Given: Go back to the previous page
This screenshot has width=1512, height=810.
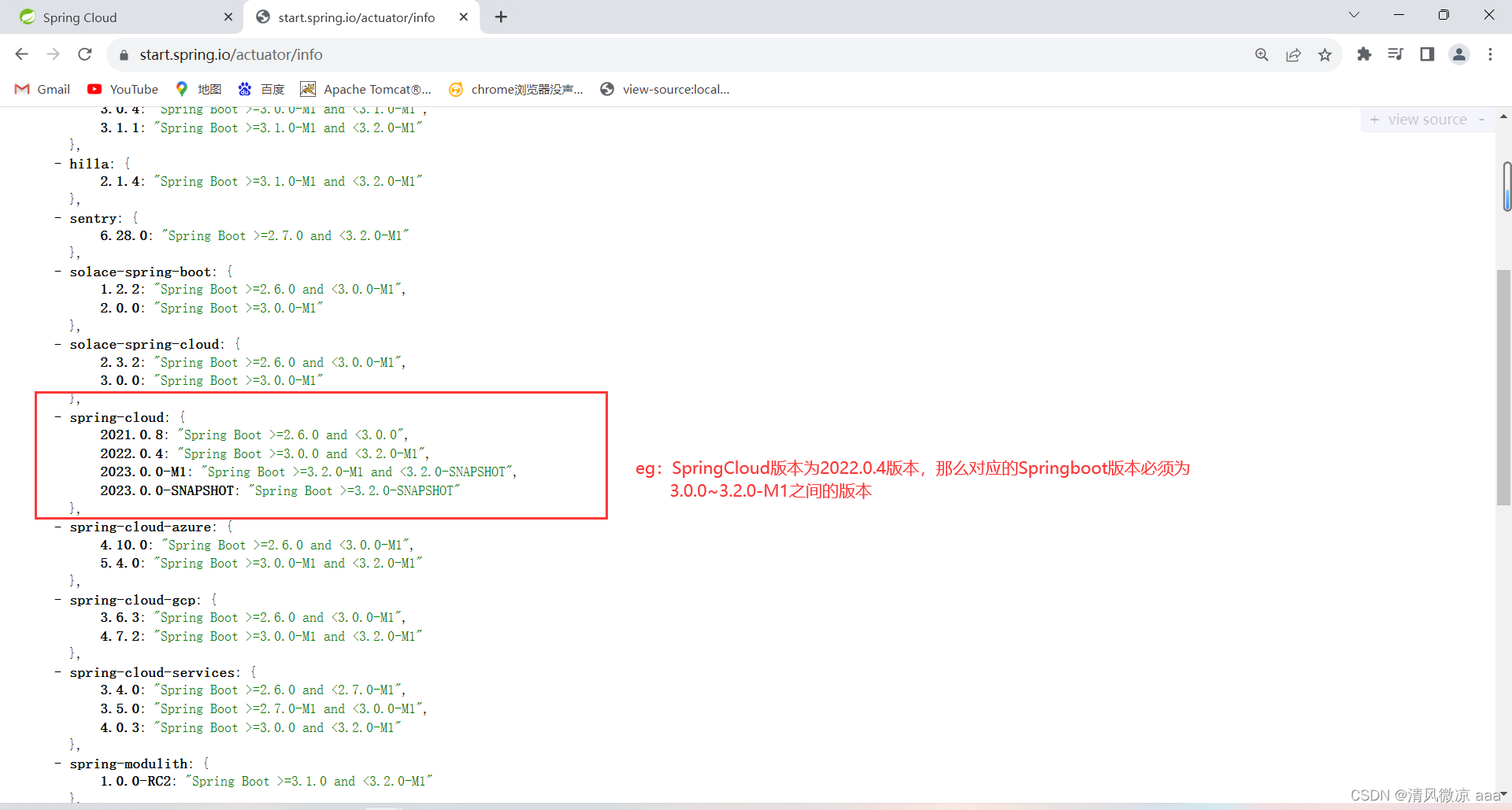Looking at the screenshot, I should point(21,54).
